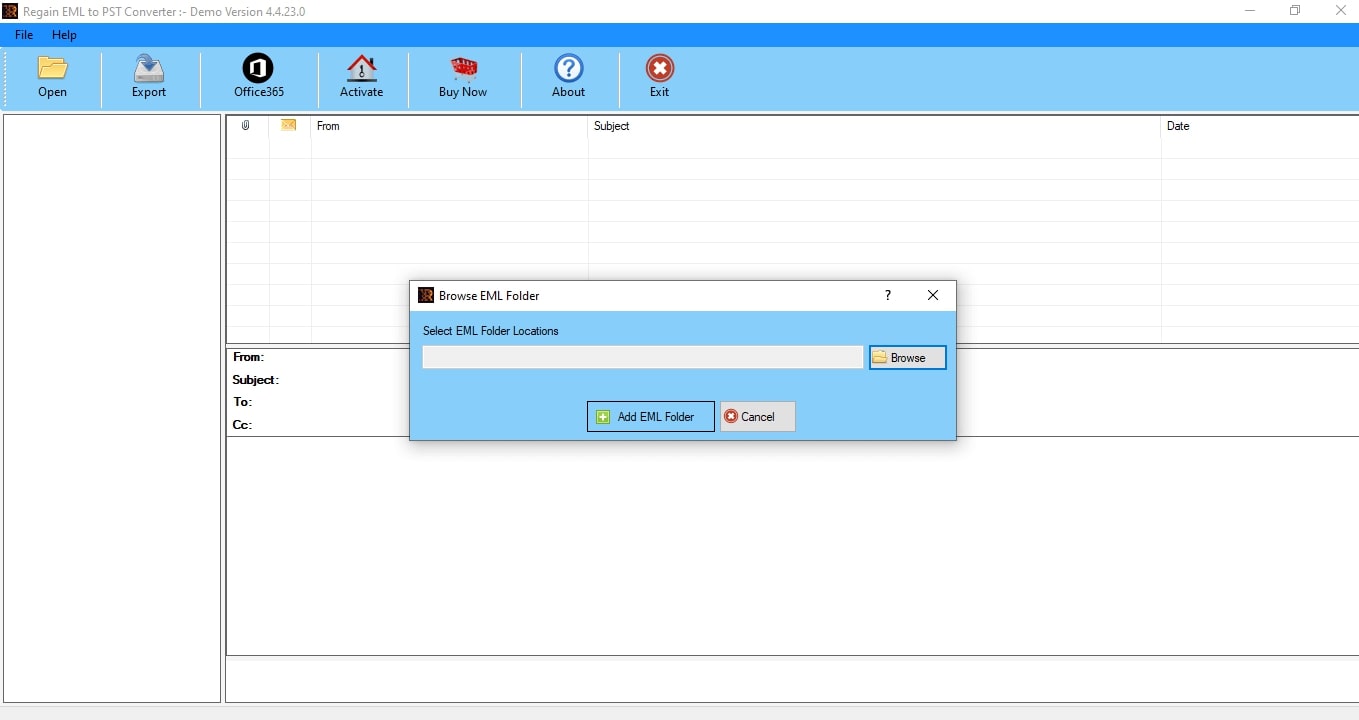The image size is (1359, 720).
Task: Click the EML folder location path field
Action: (643, 357)
